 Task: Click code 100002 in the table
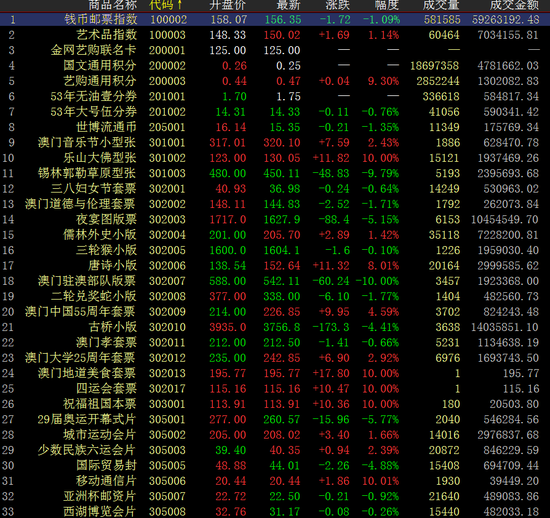pyautogui.click(x=168, y=20)
